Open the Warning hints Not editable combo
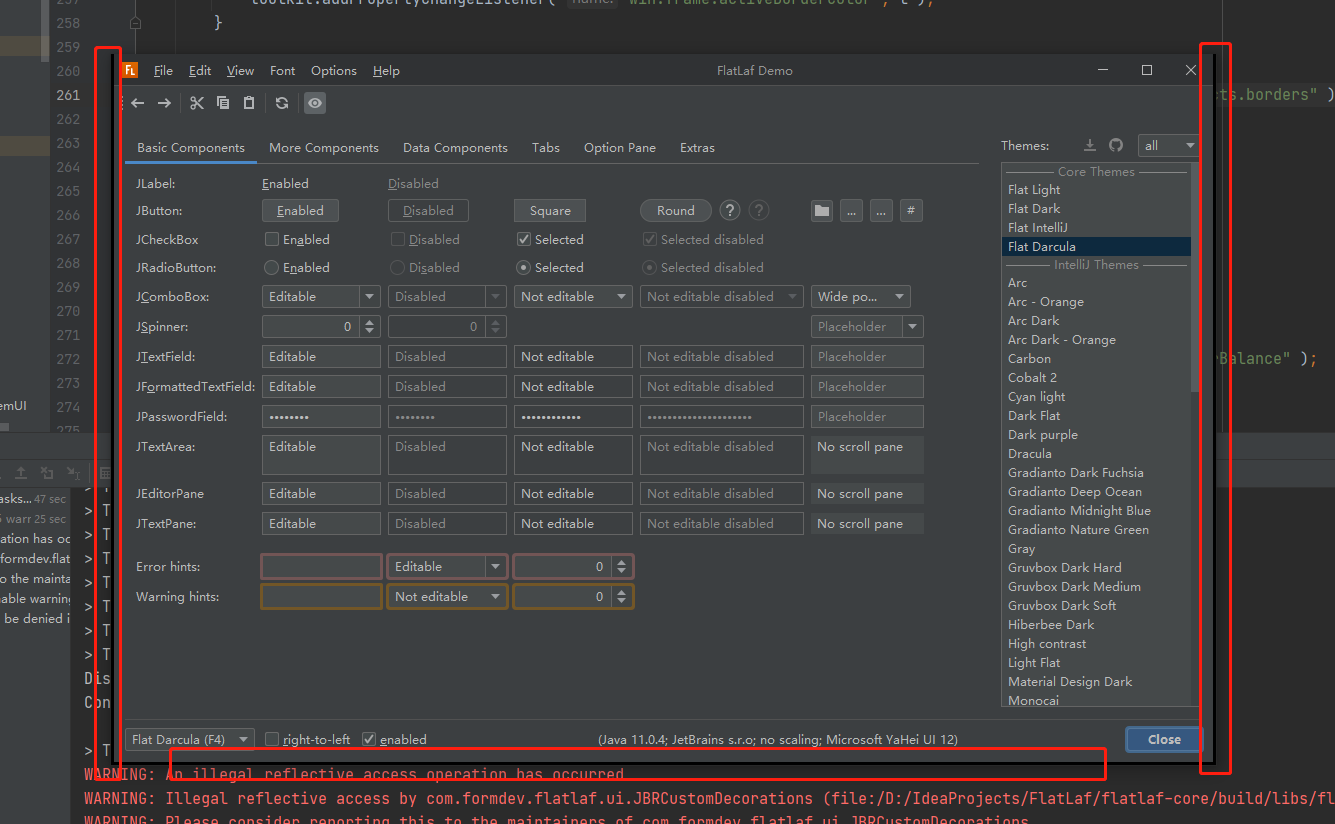Screen dimensions: 1335x824 click(447, 596)
